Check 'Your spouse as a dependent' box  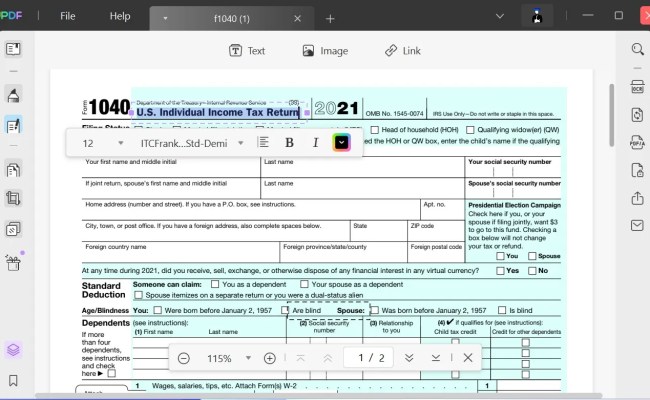[x=304, y=284]
